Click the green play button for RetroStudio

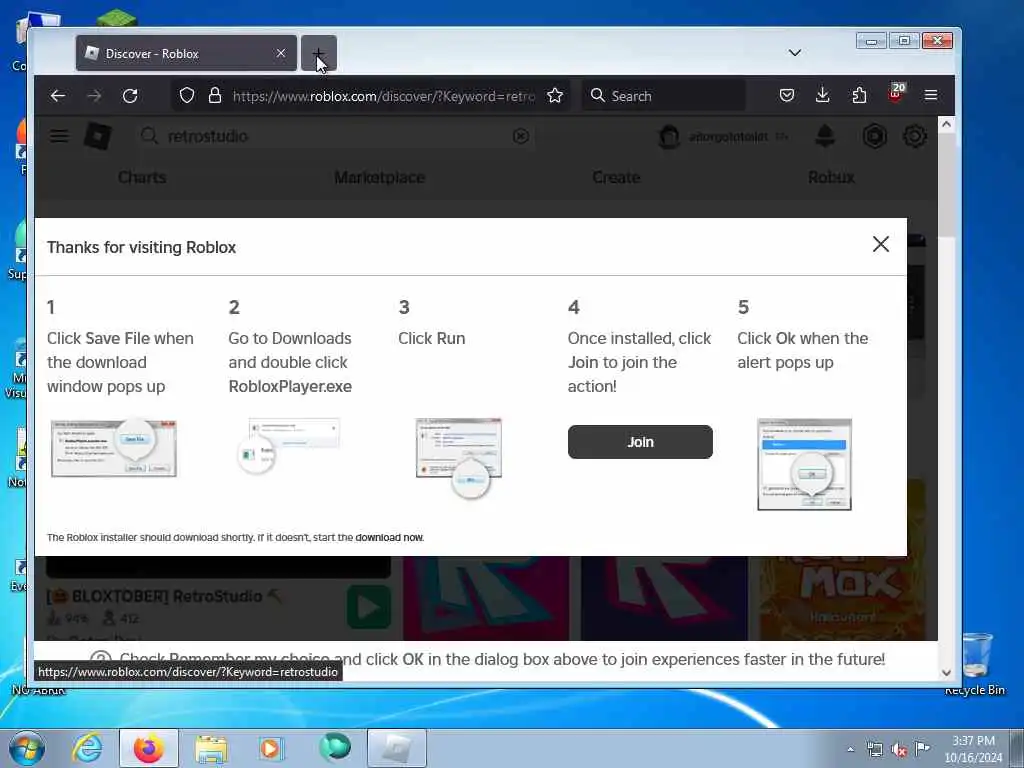[x=369, y=607]
